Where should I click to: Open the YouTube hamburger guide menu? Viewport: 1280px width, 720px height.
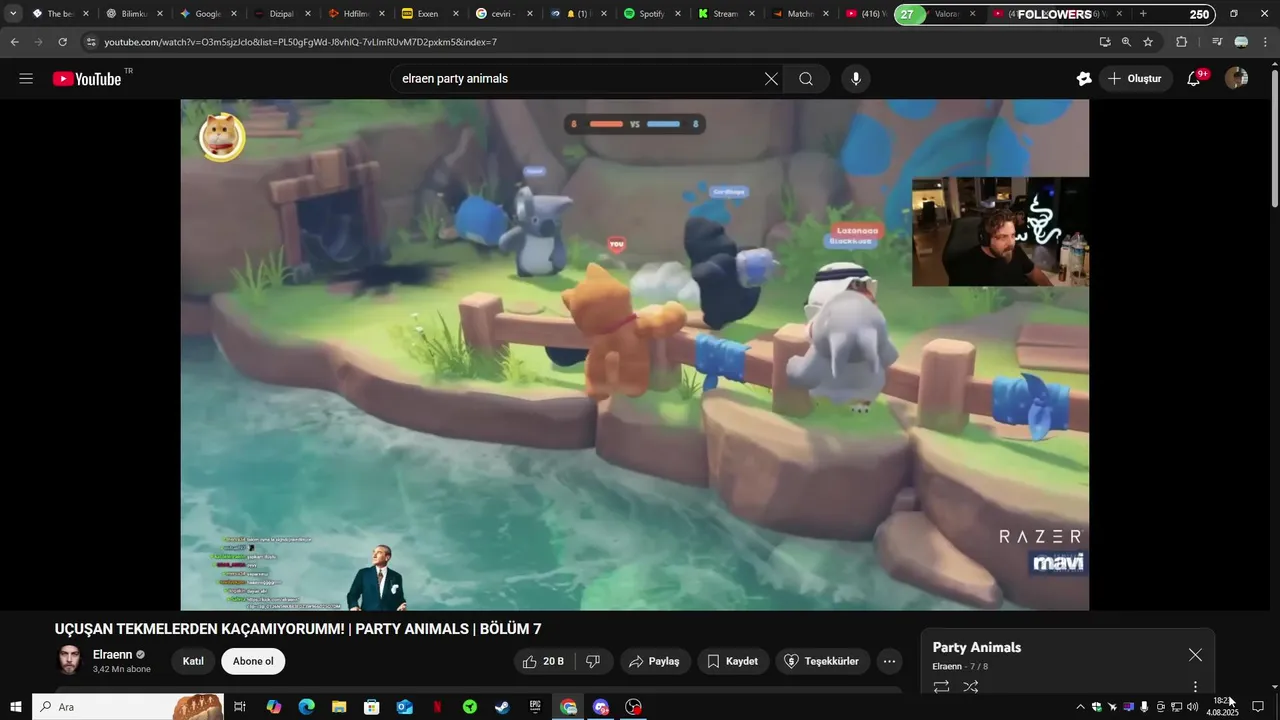[x=26, y=79]
